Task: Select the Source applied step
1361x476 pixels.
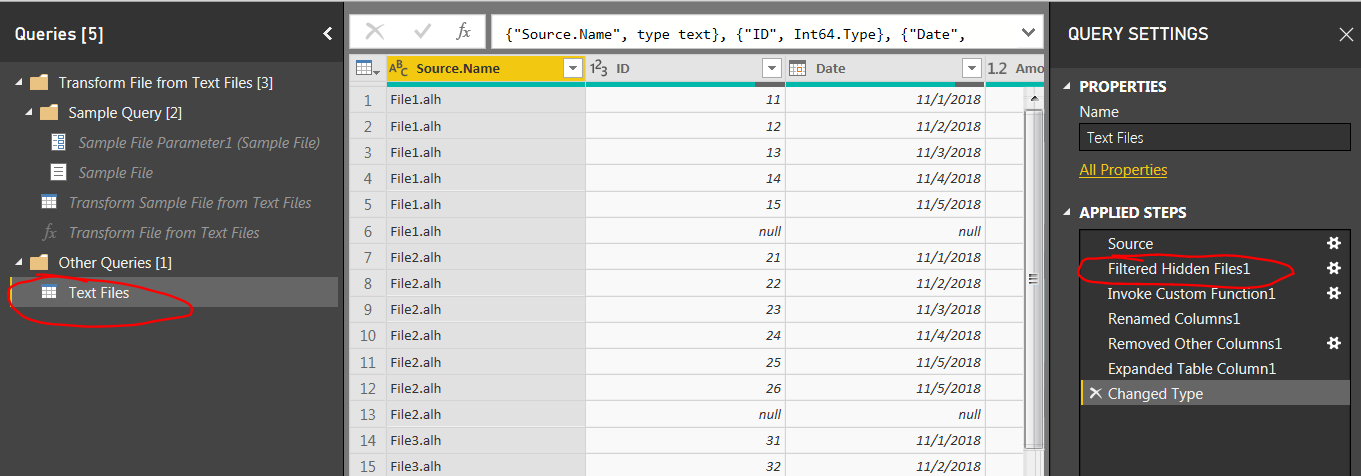Action: (1130, 244)
